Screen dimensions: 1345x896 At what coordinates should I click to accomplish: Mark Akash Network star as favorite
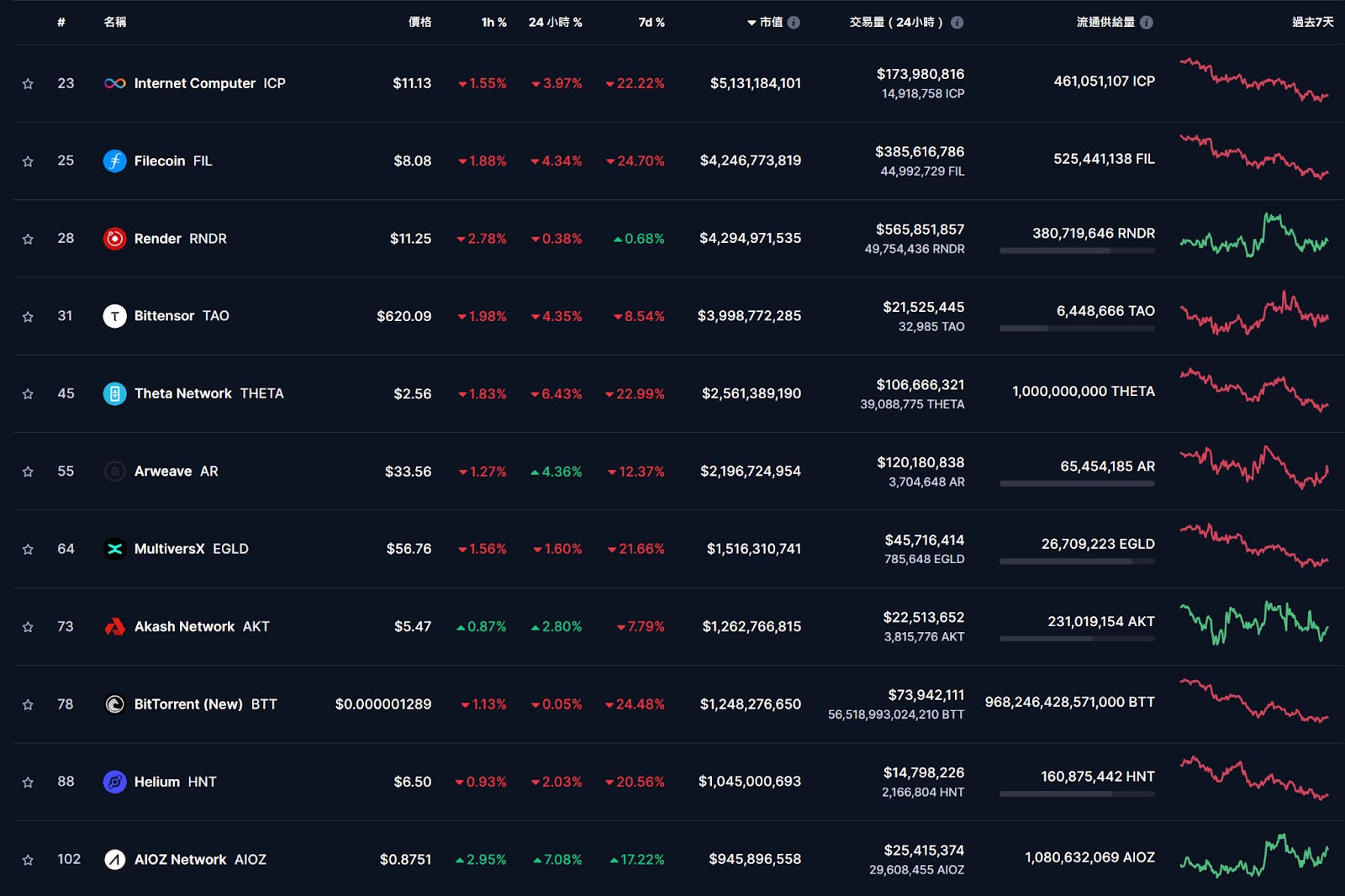(x=28, y=626)
